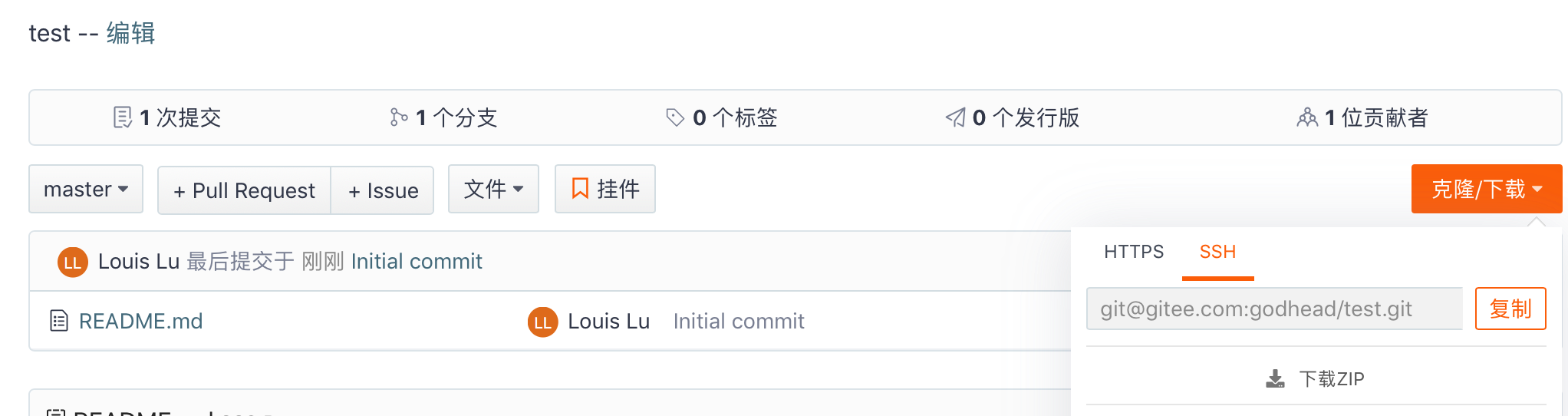Click the contributors people icon

(x=1307, y=117)
